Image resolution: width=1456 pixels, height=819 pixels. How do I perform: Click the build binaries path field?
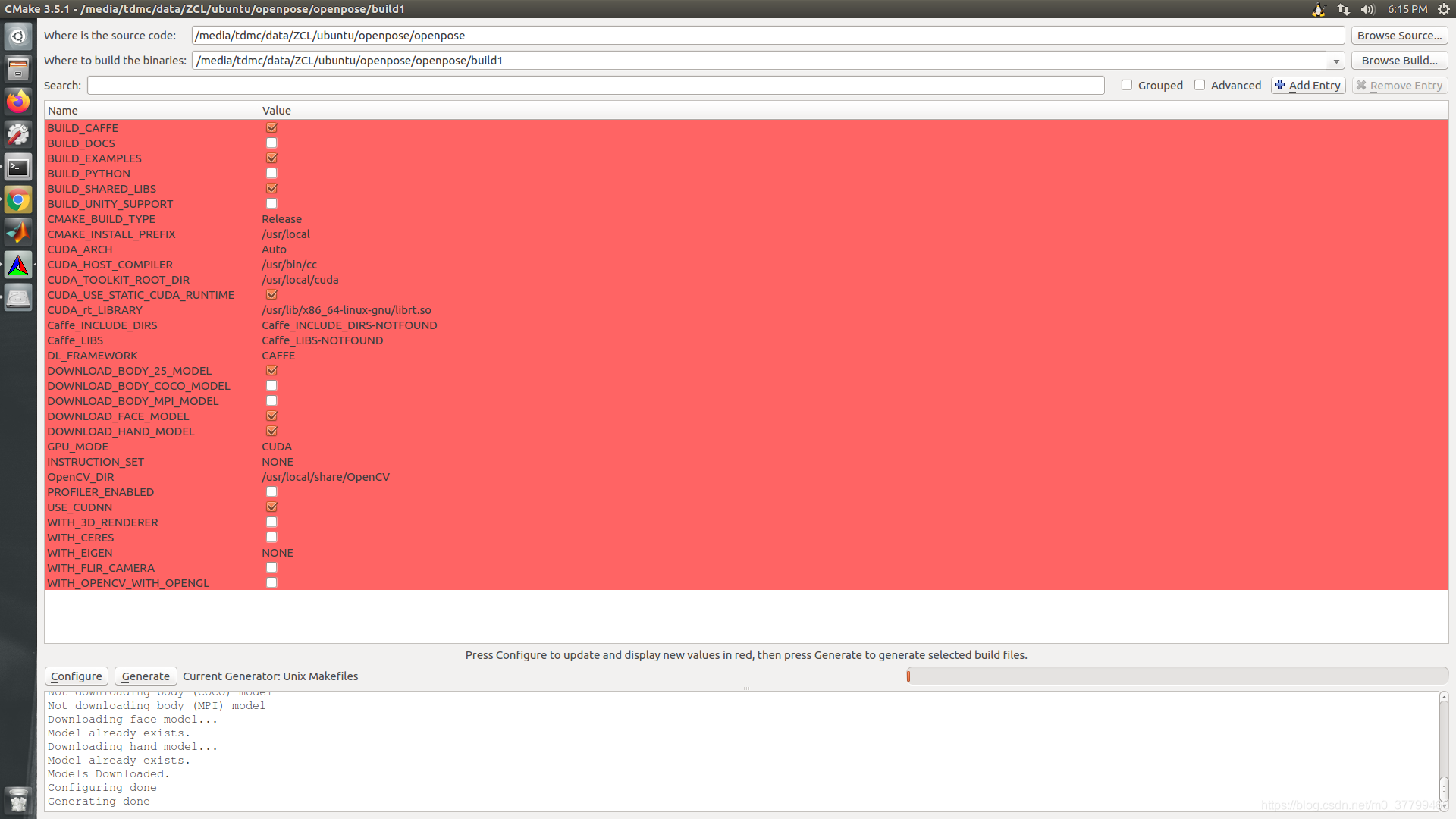tap(759, 61)
